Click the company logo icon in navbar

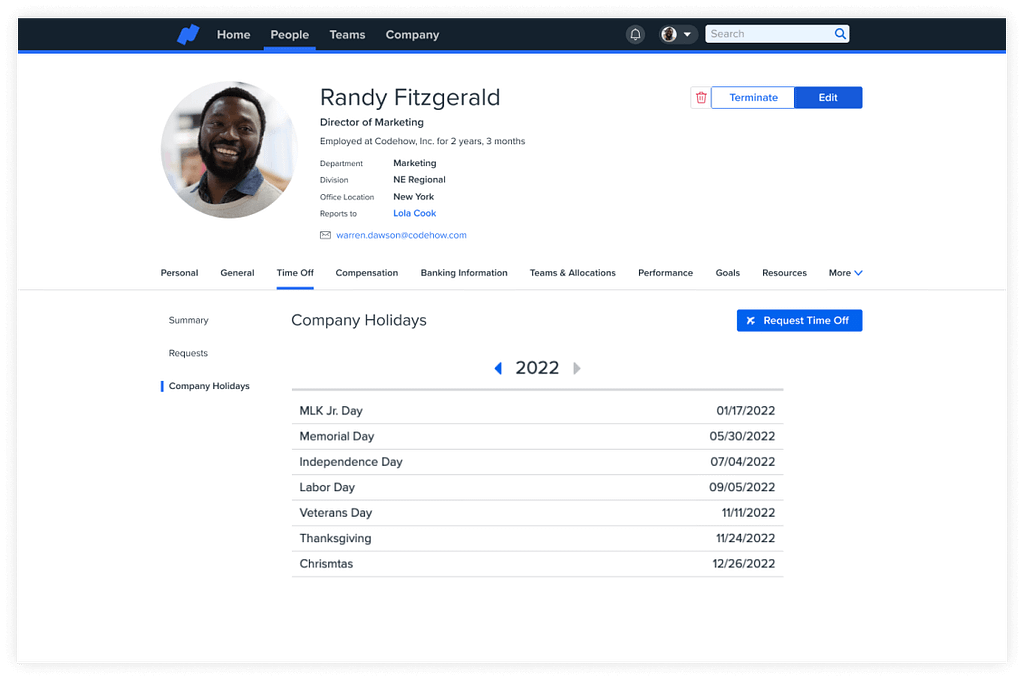pyautogui.click(x=188, y=35)
